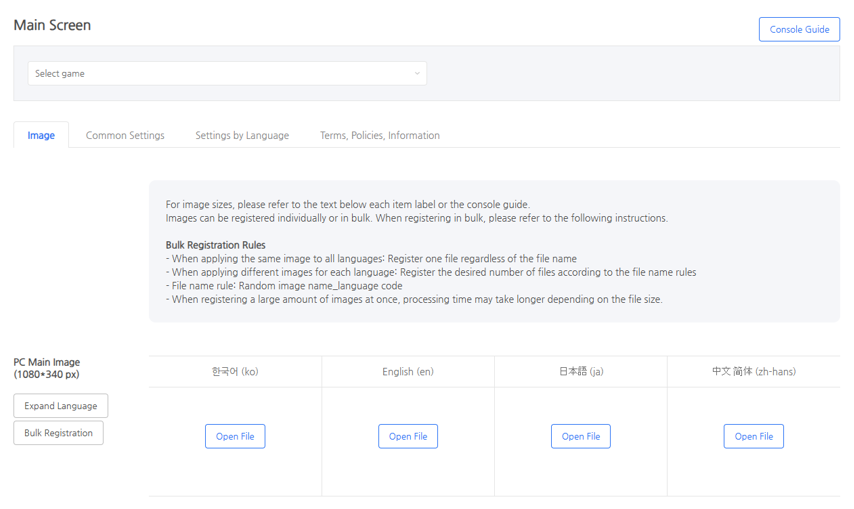Select the 한국어 (ko) column header
854x509 pixels.
click(235, 371)
